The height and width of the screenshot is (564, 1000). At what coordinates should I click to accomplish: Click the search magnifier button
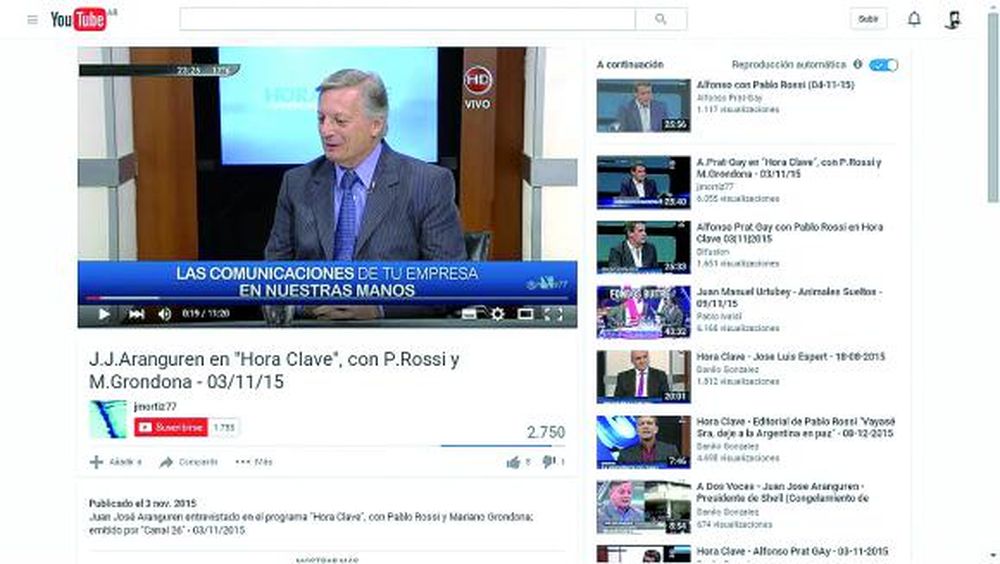tap(661, 19)
